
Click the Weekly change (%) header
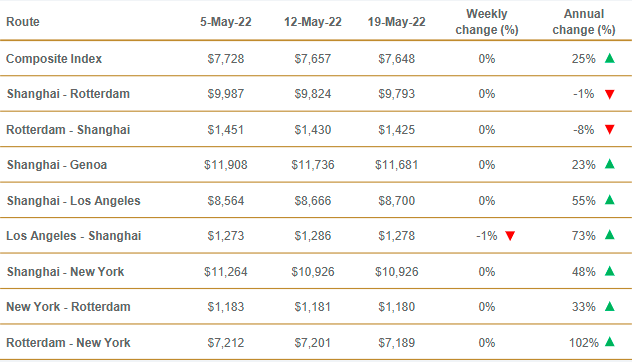487,22
